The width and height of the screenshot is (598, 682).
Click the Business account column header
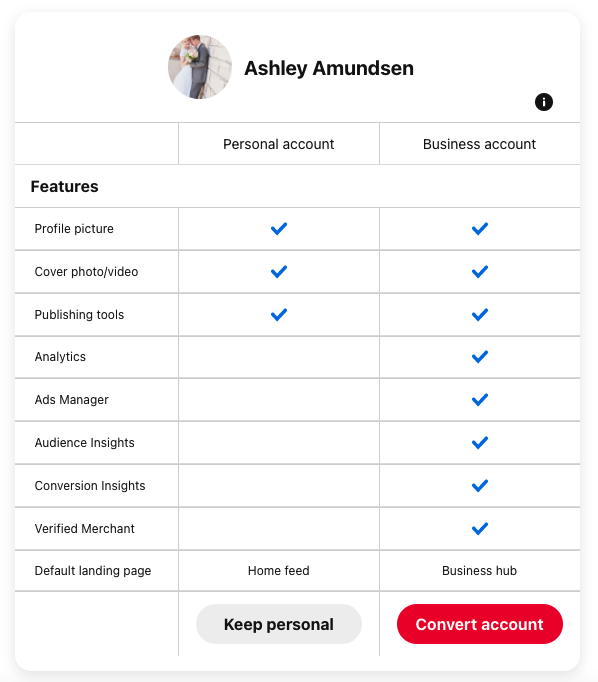(479, 144)
